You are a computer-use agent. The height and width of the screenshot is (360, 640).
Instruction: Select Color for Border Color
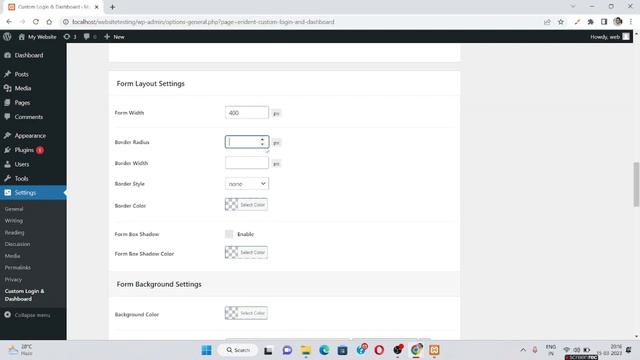tap(246, 204)
